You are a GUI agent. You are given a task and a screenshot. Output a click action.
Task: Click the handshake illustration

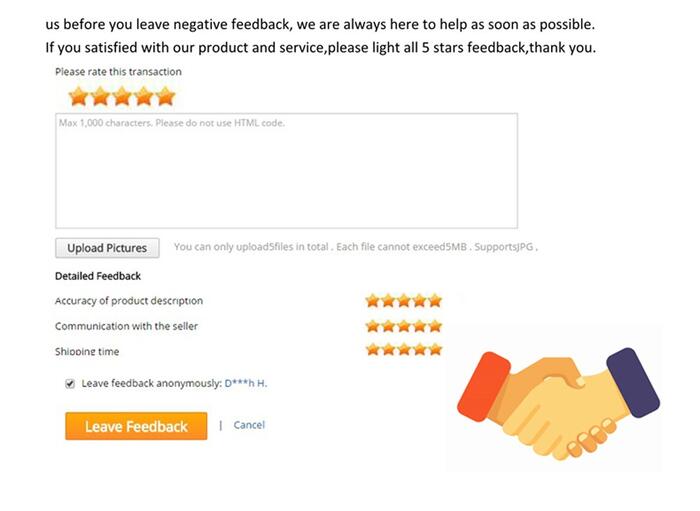point(558,404)
